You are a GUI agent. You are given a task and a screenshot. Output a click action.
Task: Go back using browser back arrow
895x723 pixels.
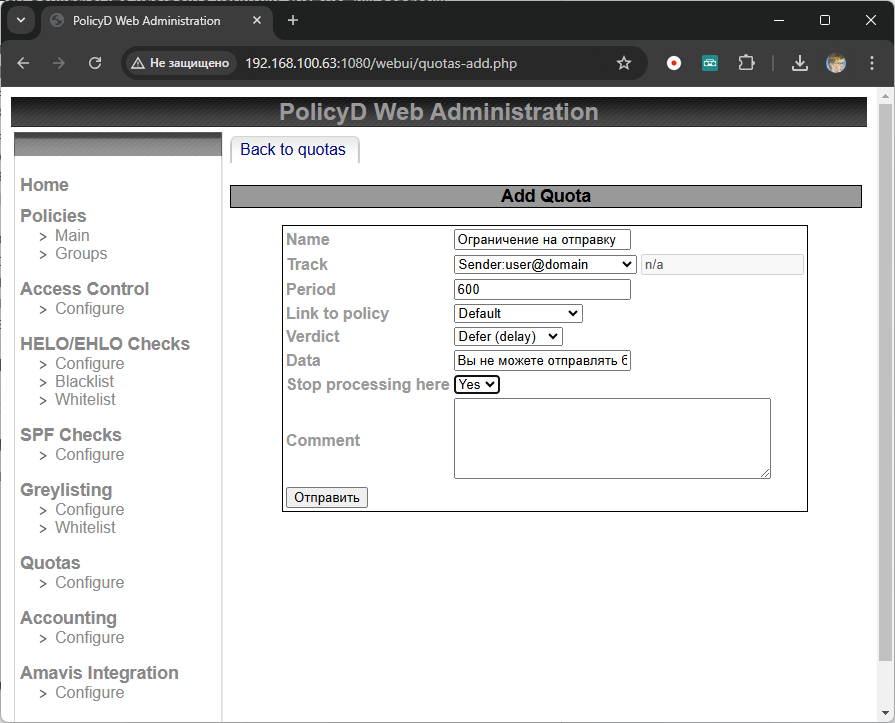(x=23, y=63)
